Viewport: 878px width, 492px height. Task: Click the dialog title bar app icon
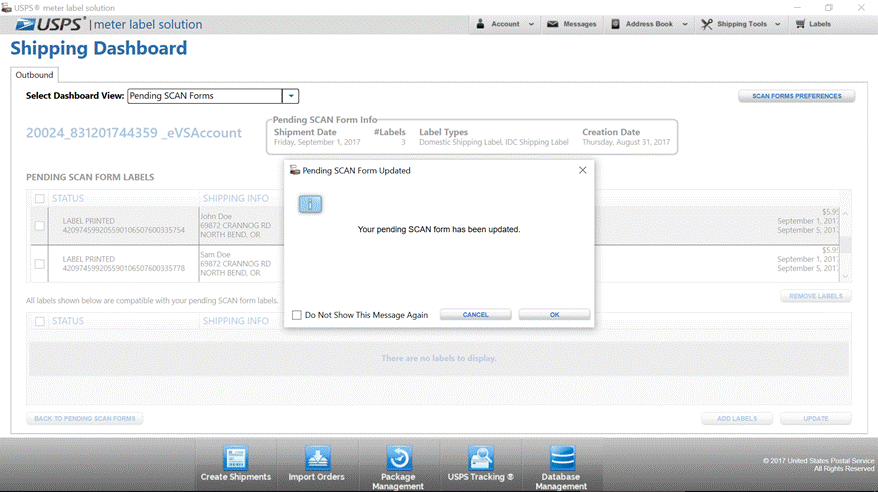pyautogui.click(x=295, y=170)
